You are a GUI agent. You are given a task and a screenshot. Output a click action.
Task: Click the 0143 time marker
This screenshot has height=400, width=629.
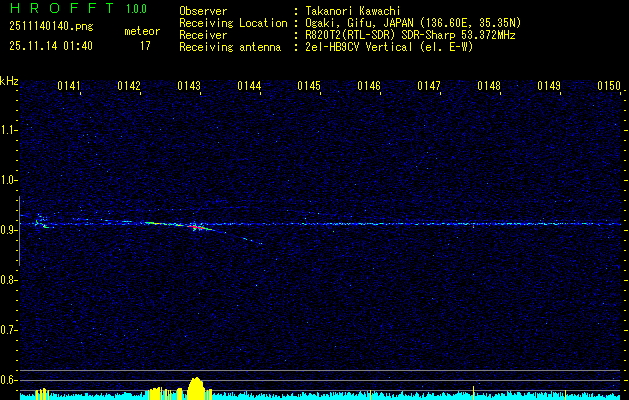[x=189, y=87]
